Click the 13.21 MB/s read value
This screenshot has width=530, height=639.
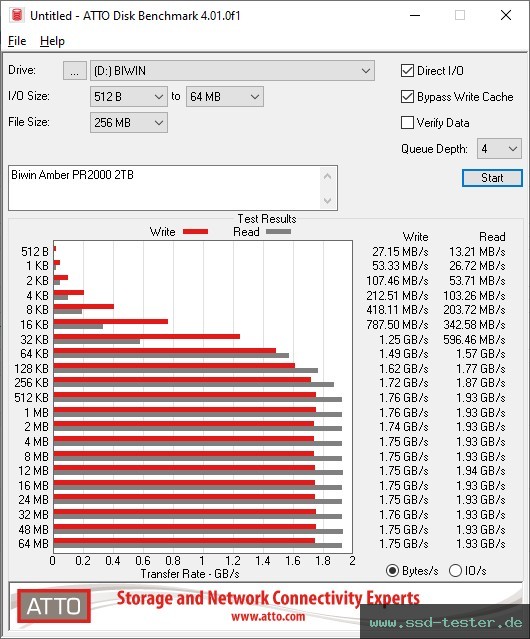(477, 252)
